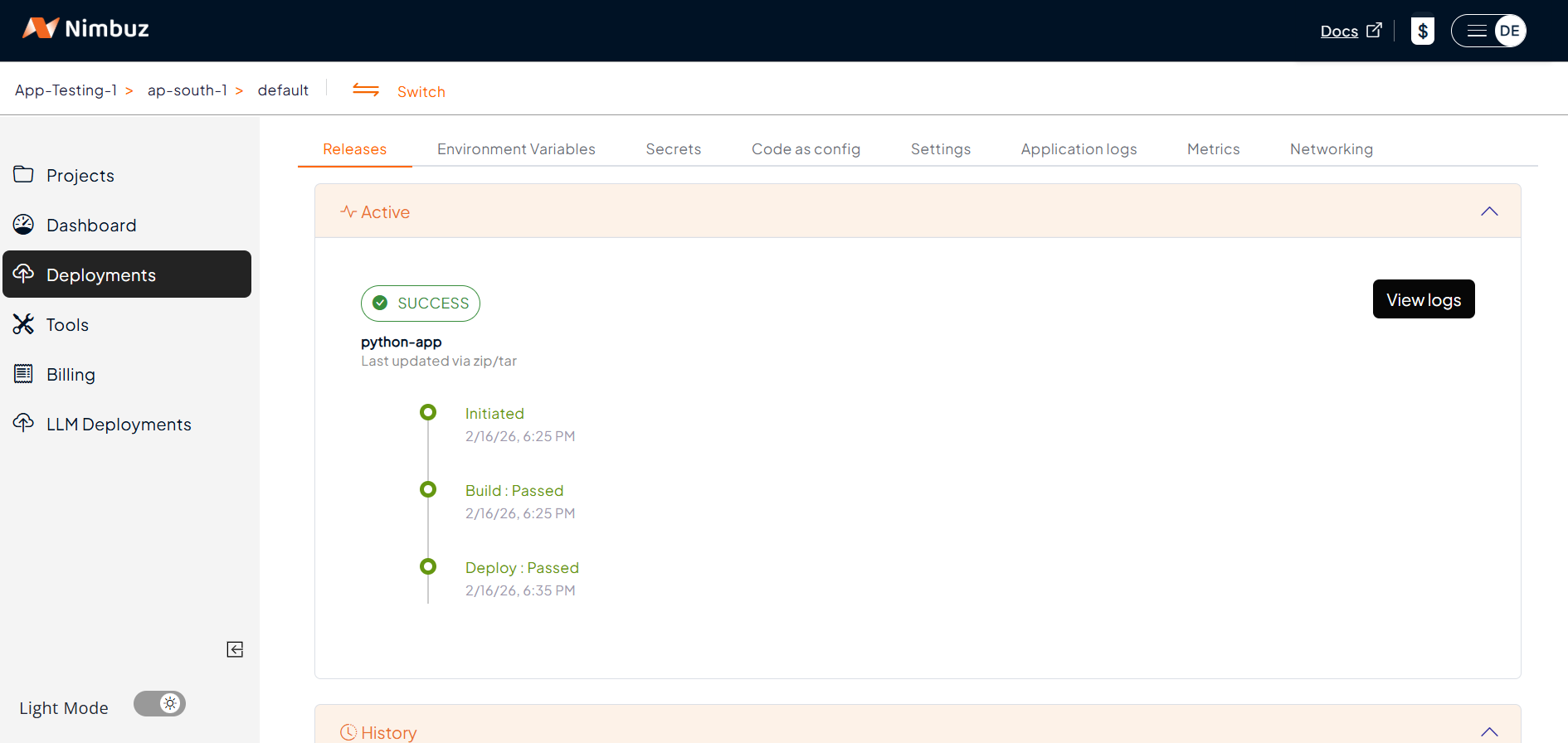Click the Billing receipt icon in sidebar
Viewport: 1568px width, 743px height.
pyautogui.click(x=23, y=374)
